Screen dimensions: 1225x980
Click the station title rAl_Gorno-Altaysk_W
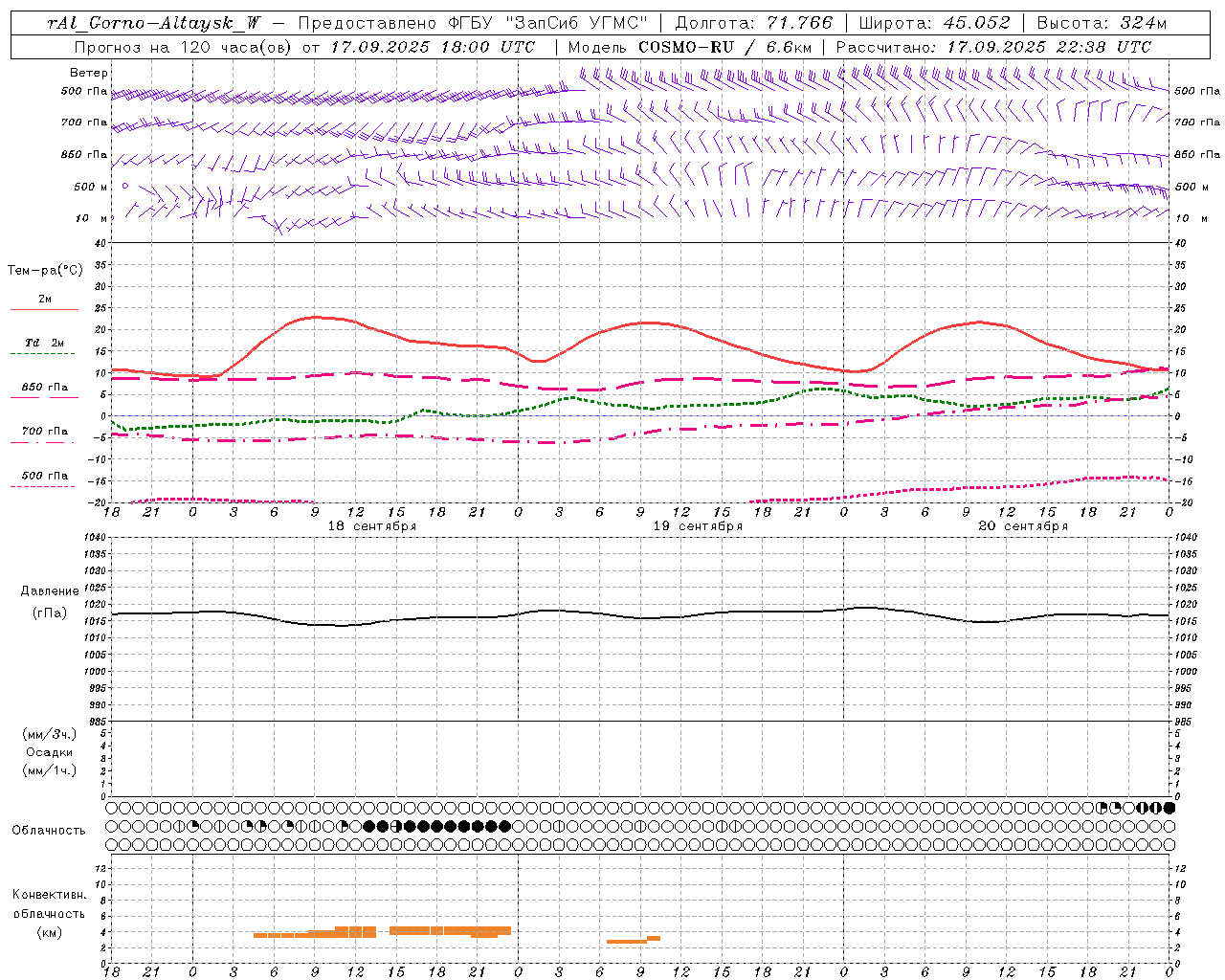point(154,23)
